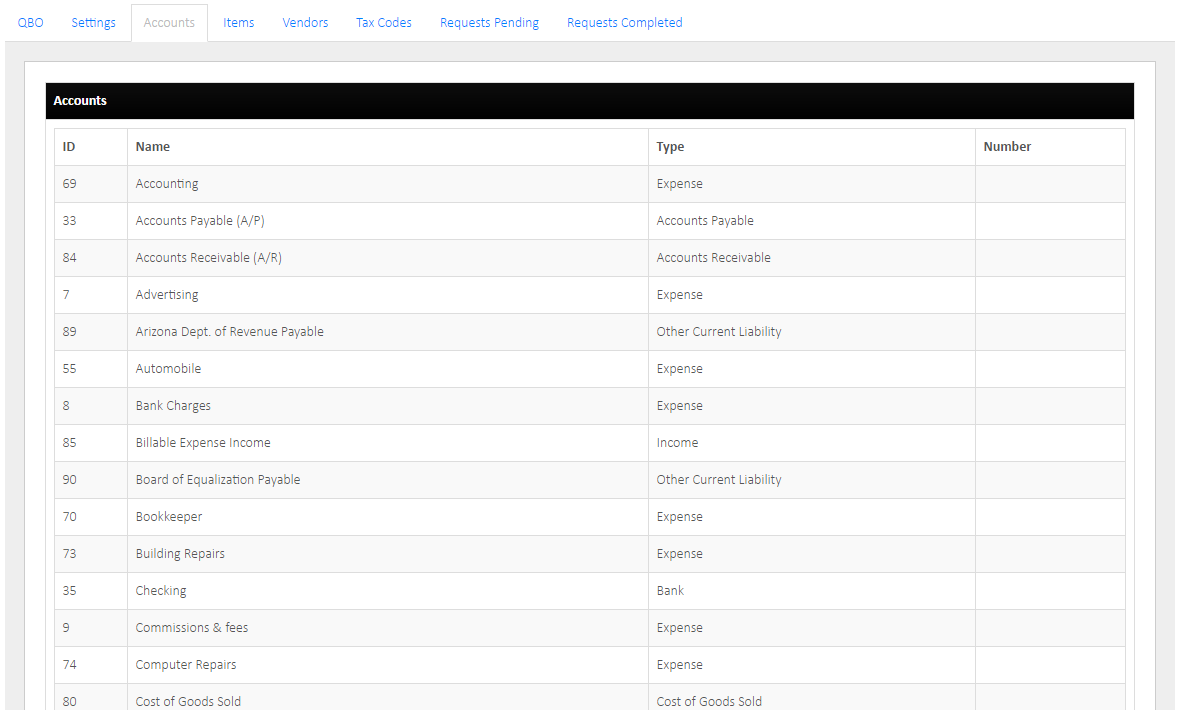Switch to the Settings tab
1181x710 pixels.
pyautogui.click(x=93, y=23)
